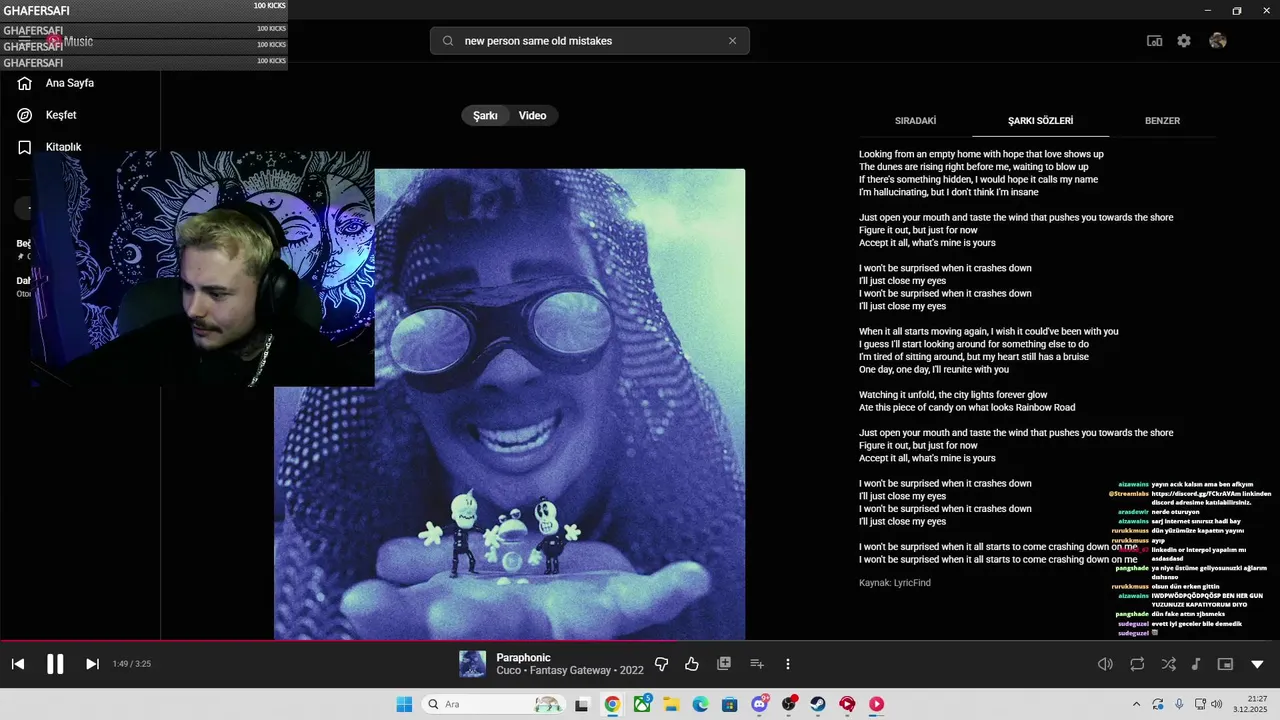Screen dimensions: 1280x720
Task: Open the account avatar menu
Action: point(1217,41)
